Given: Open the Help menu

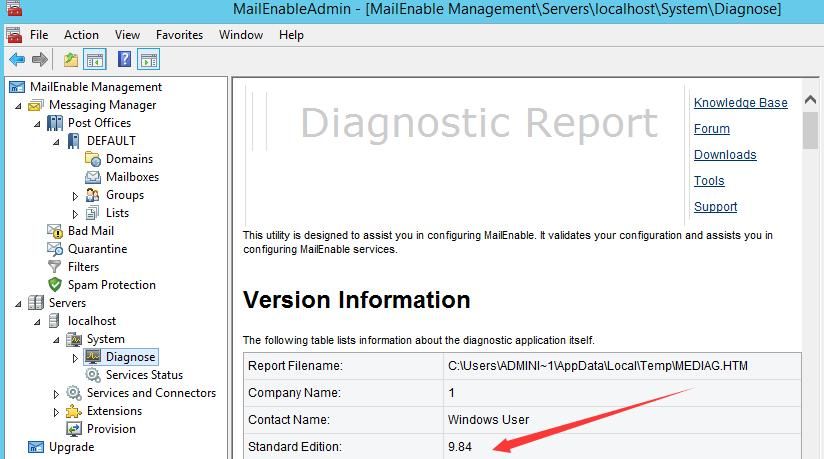Looking at the screenshot, I should point(291,35).
